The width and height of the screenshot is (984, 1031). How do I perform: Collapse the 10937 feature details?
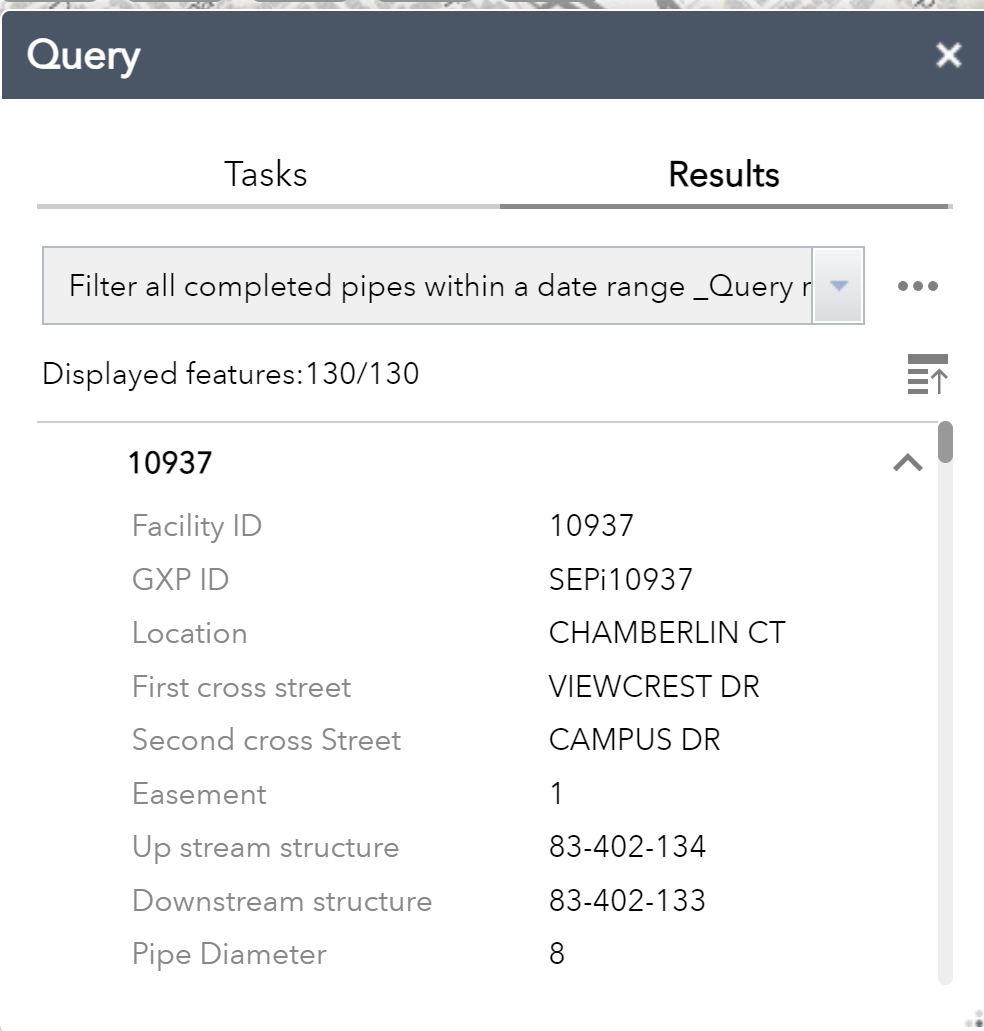[x=908, y=462]
